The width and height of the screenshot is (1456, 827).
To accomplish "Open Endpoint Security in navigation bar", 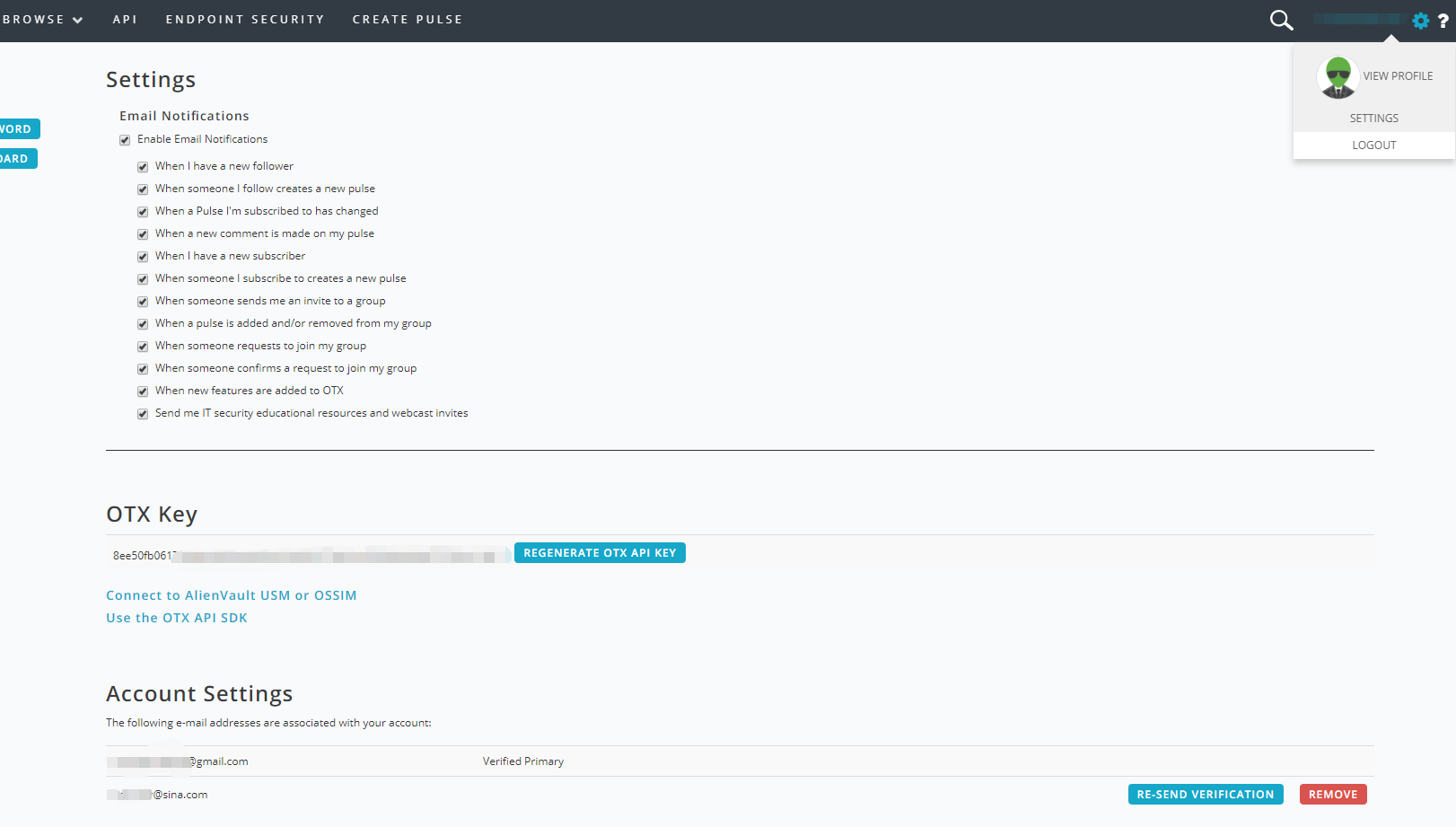I will click(245, 20).
